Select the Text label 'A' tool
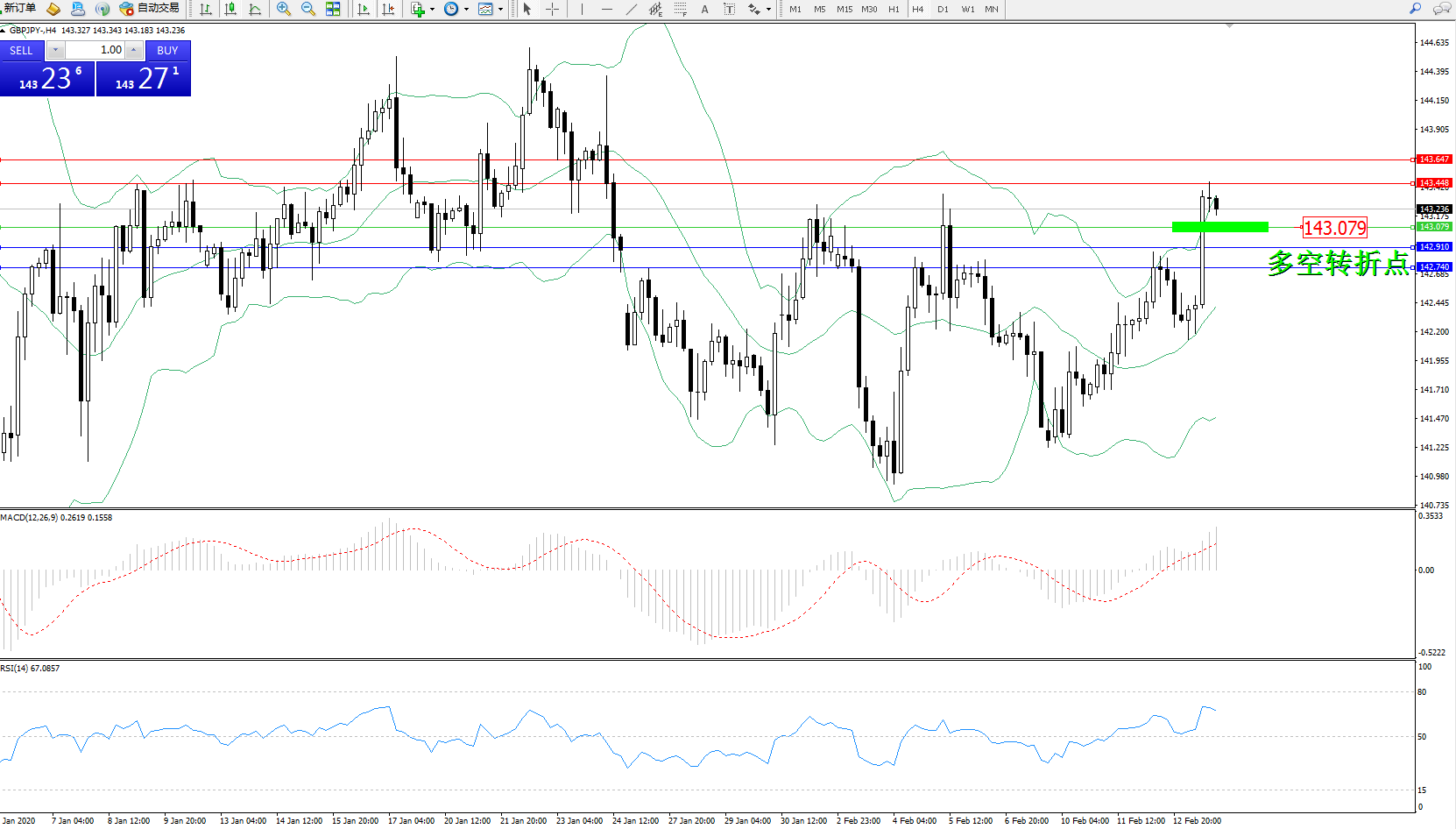Screen dimensions: 1456x829 (x=704, y=9)
